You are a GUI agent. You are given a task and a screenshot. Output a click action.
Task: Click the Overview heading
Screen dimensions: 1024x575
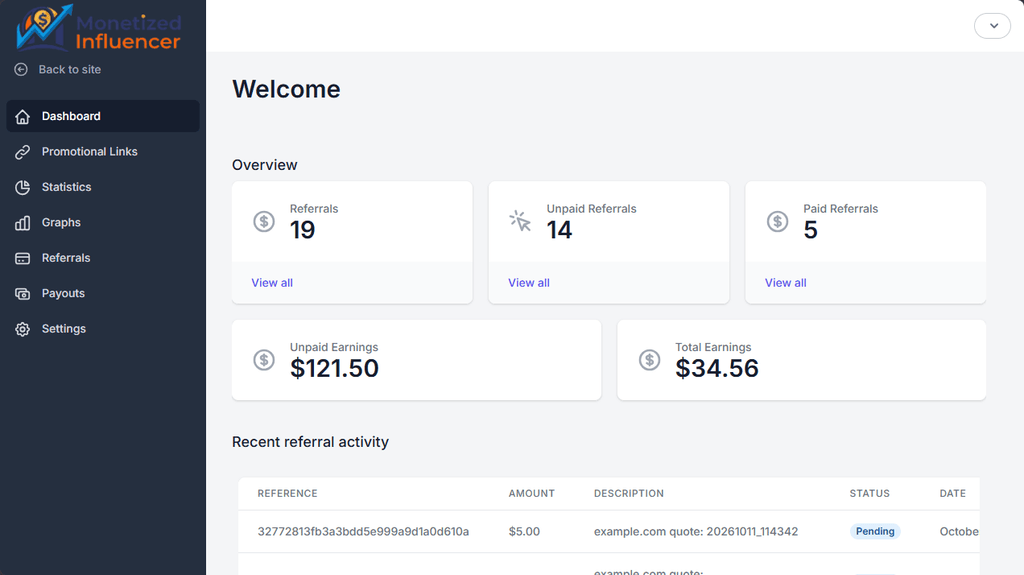coord(264,165)
